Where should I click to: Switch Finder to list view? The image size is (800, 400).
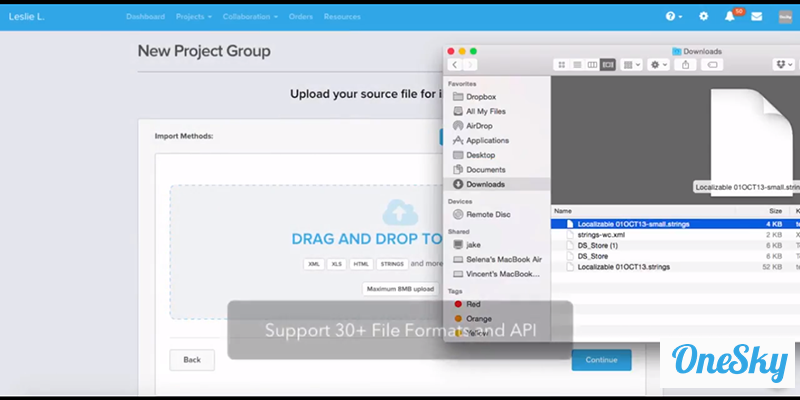[577, 65]
